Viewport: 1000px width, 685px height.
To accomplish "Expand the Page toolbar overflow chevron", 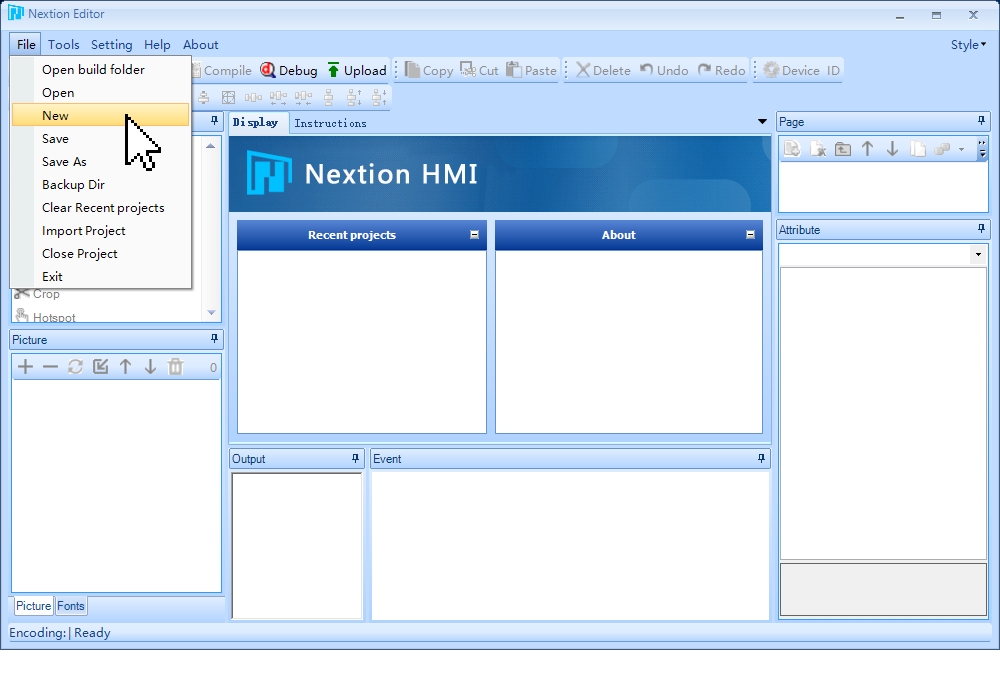I will tap(982, 149).
